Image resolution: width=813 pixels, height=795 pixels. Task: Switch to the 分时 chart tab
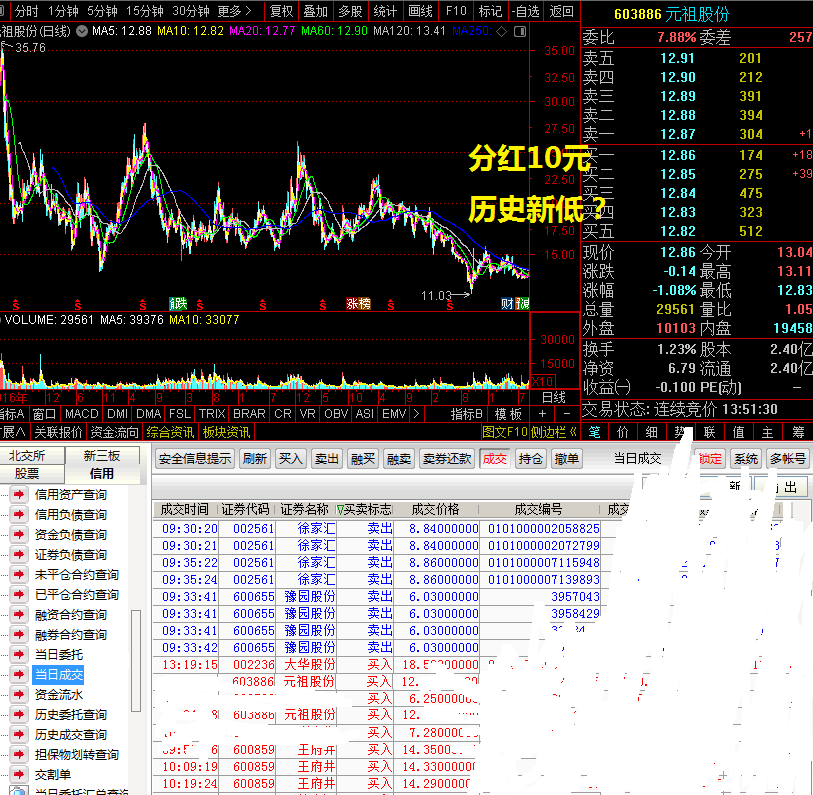(26, 11)
